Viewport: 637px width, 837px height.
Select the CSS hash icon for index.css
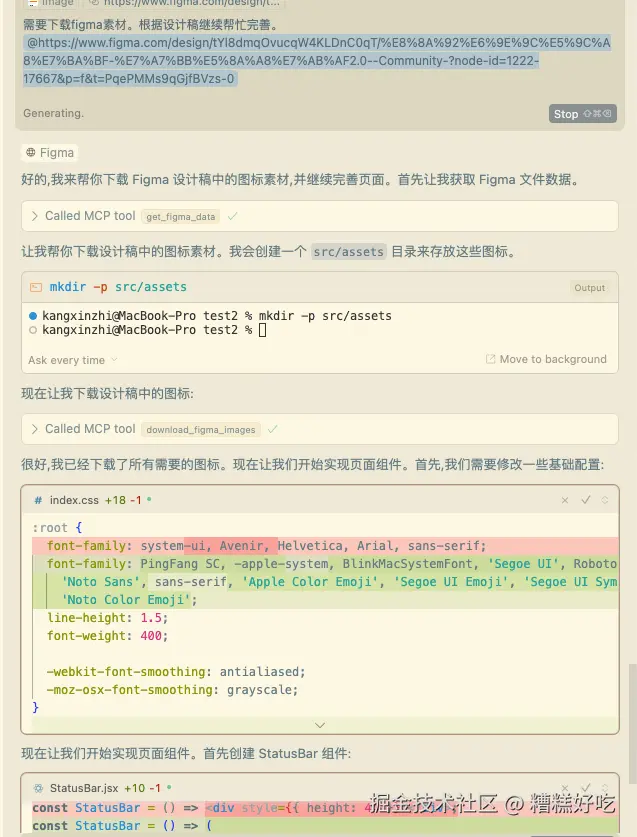(x=38, y=500)
